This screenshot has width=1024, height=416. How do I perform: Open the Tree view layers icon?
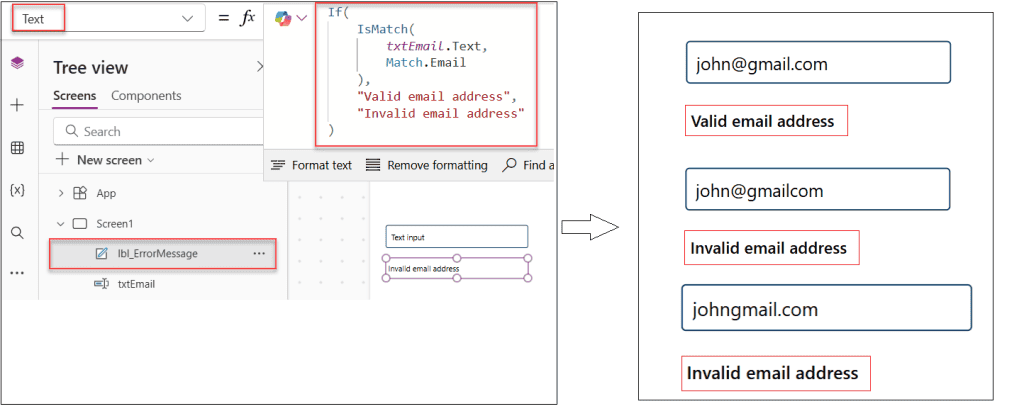click(18, 63)
